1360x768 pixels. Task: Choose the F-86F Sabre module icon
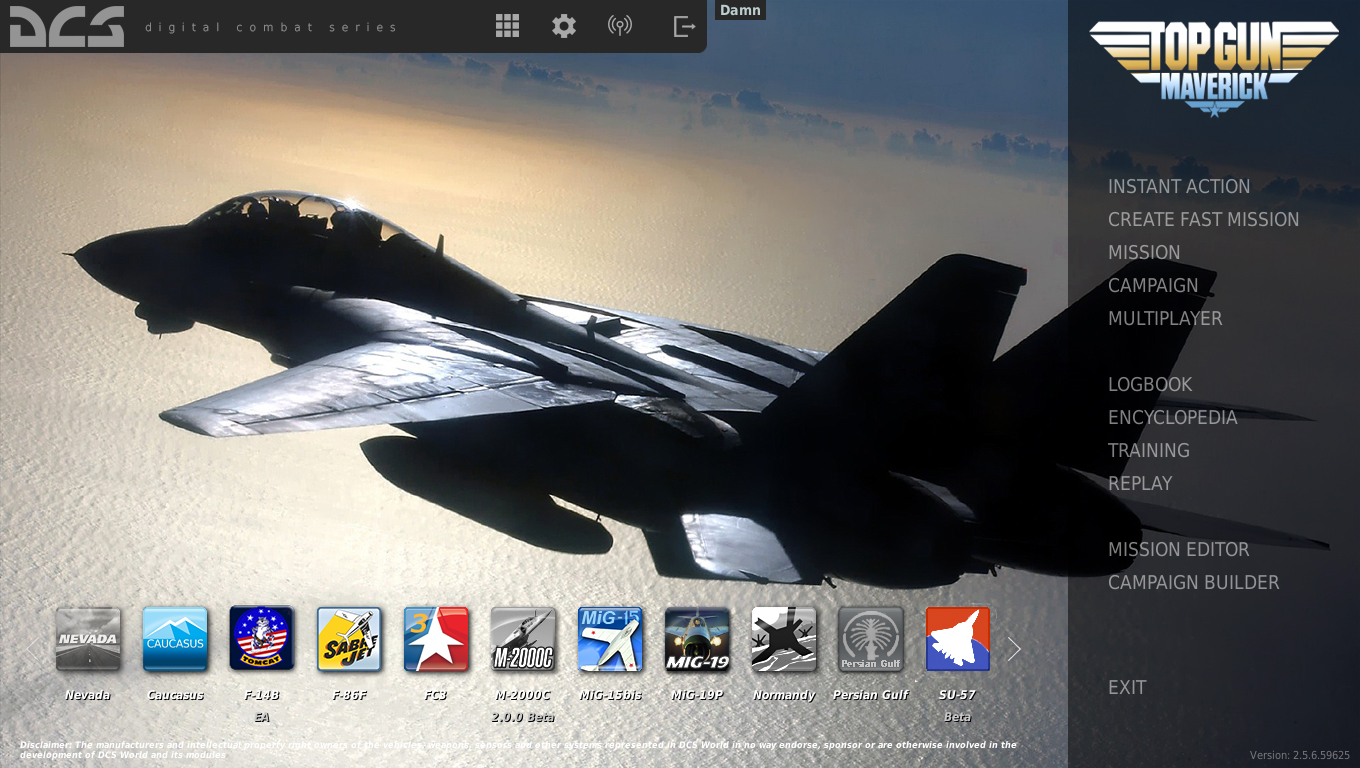(349, 639)
